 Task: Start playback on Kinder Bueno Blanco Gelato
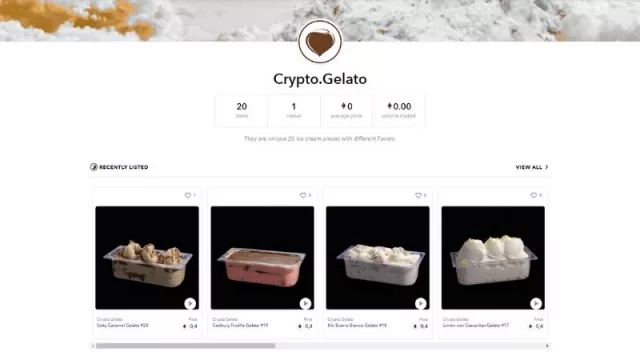coord(420,303)
